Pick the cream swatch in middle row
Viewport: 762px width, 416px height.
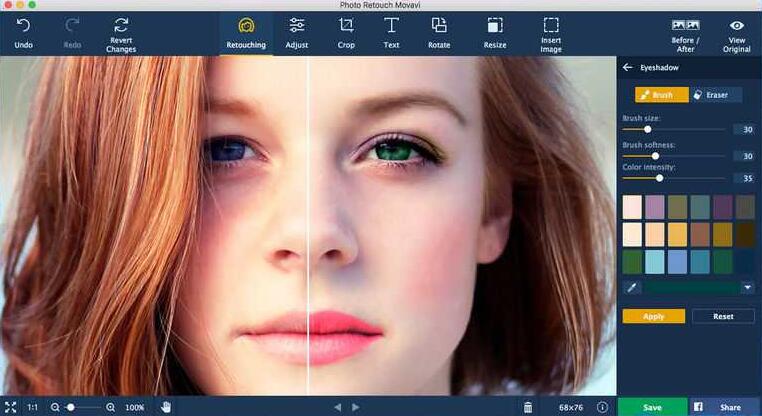(x=632, y=235)
